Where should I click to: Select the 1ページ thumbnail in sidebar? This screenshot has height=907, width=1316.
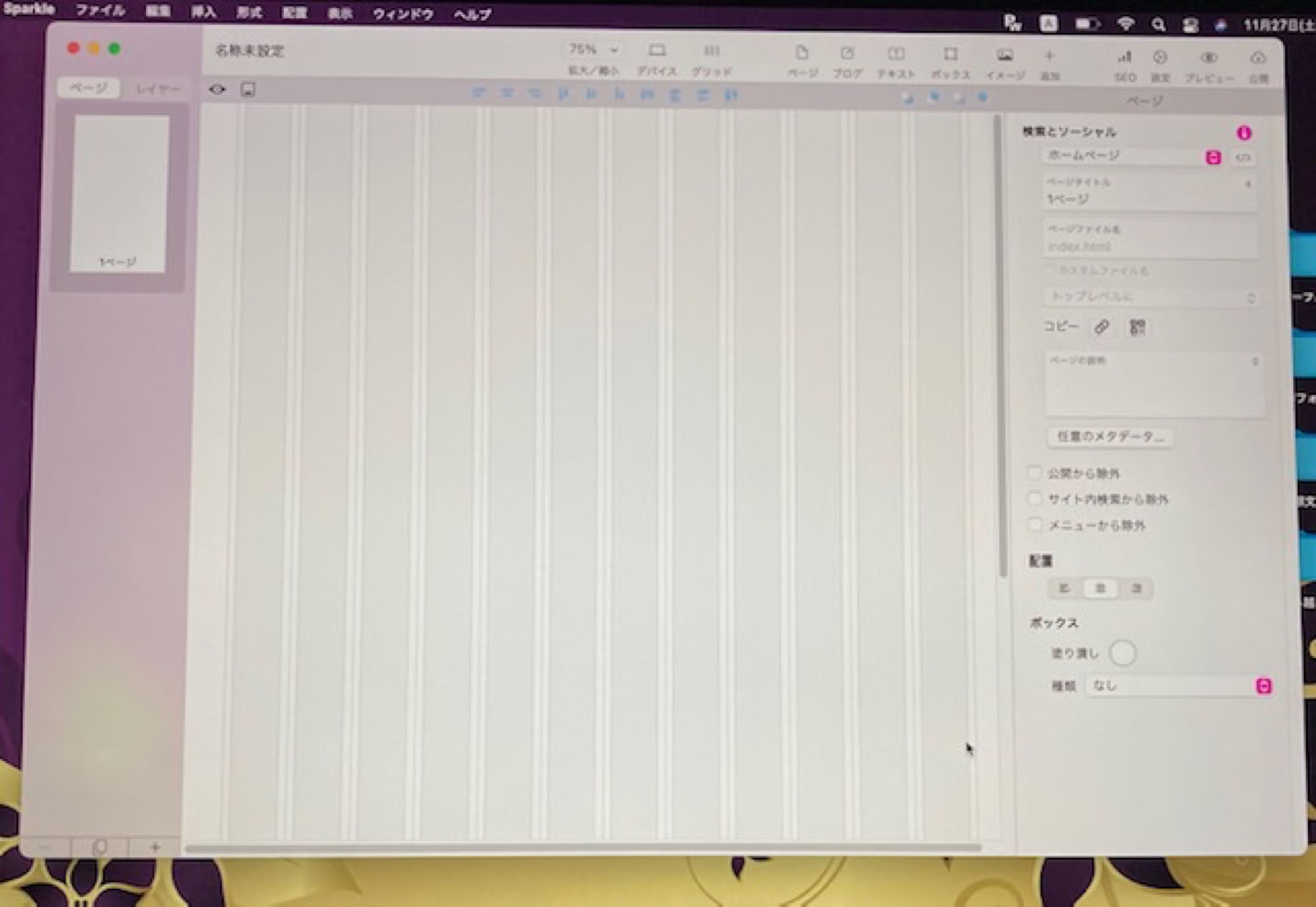pos(120,193)
